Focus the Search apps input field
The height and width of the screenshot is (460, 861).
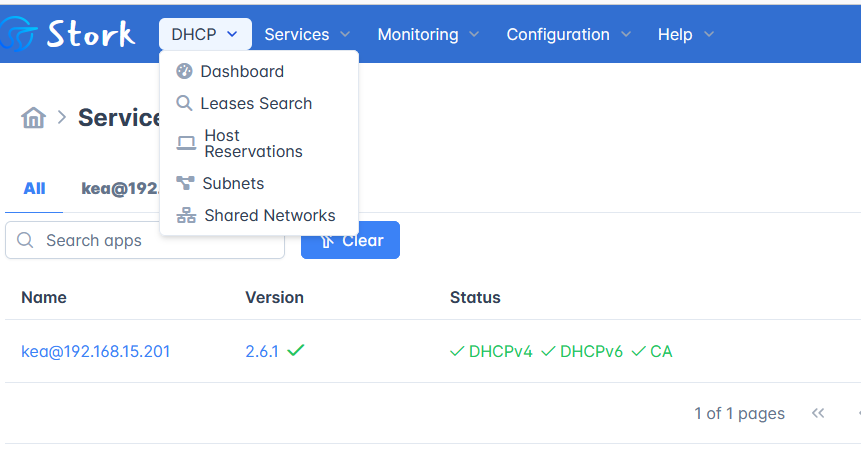point(145,240)
